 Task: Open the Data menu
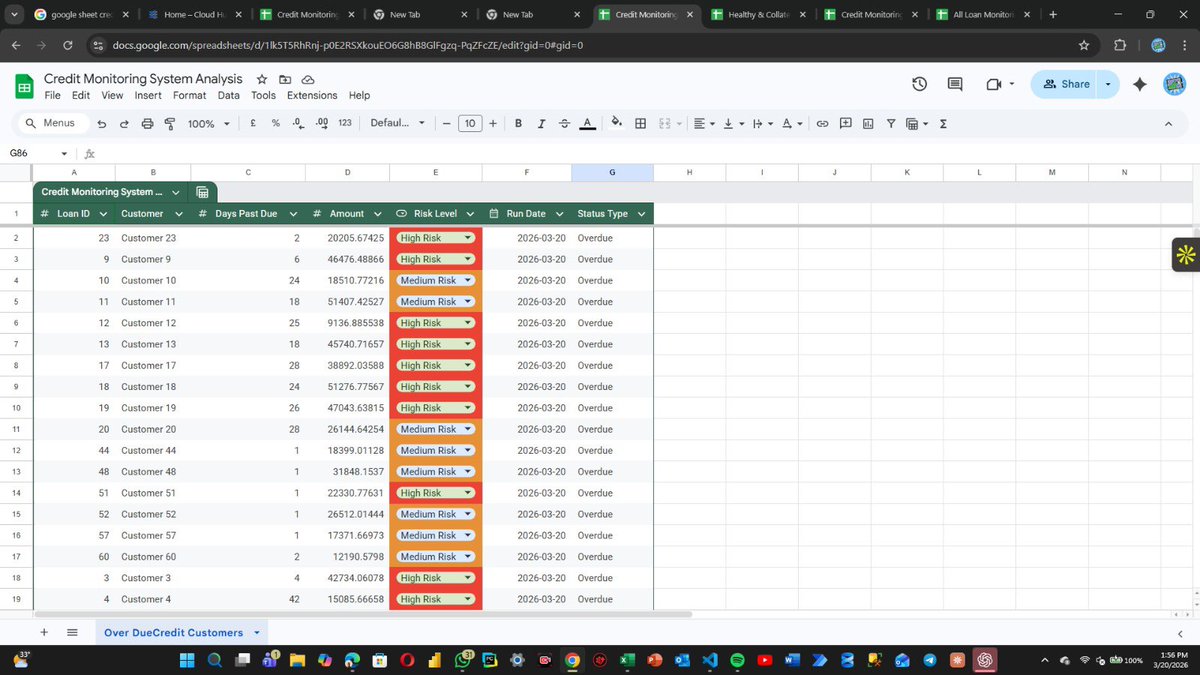click(228, 95)
